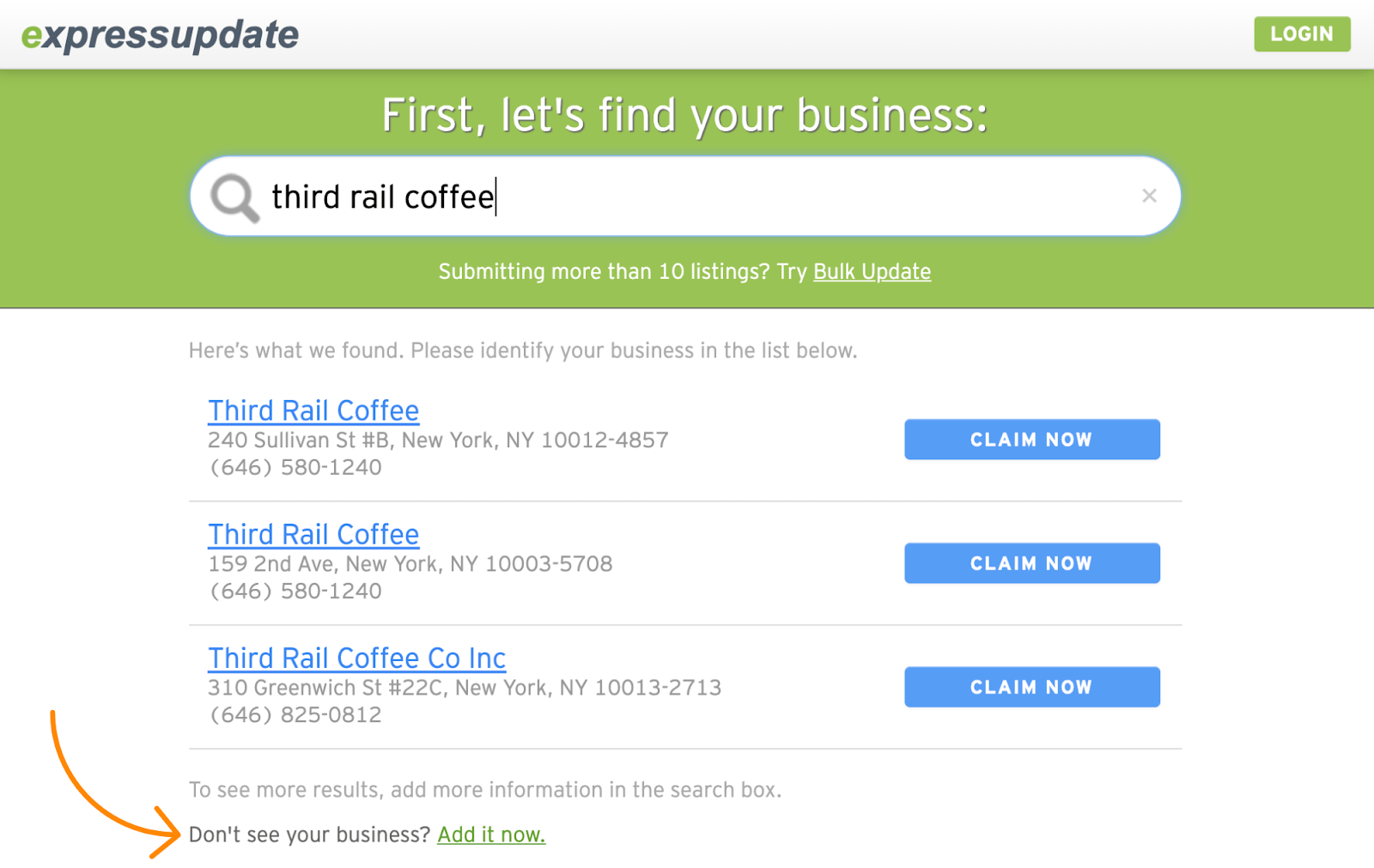This screenshot has width=1374, height=868.
Task: Open the Third Rail Coffee Co Inc link
Action: (x=356, y=658)
